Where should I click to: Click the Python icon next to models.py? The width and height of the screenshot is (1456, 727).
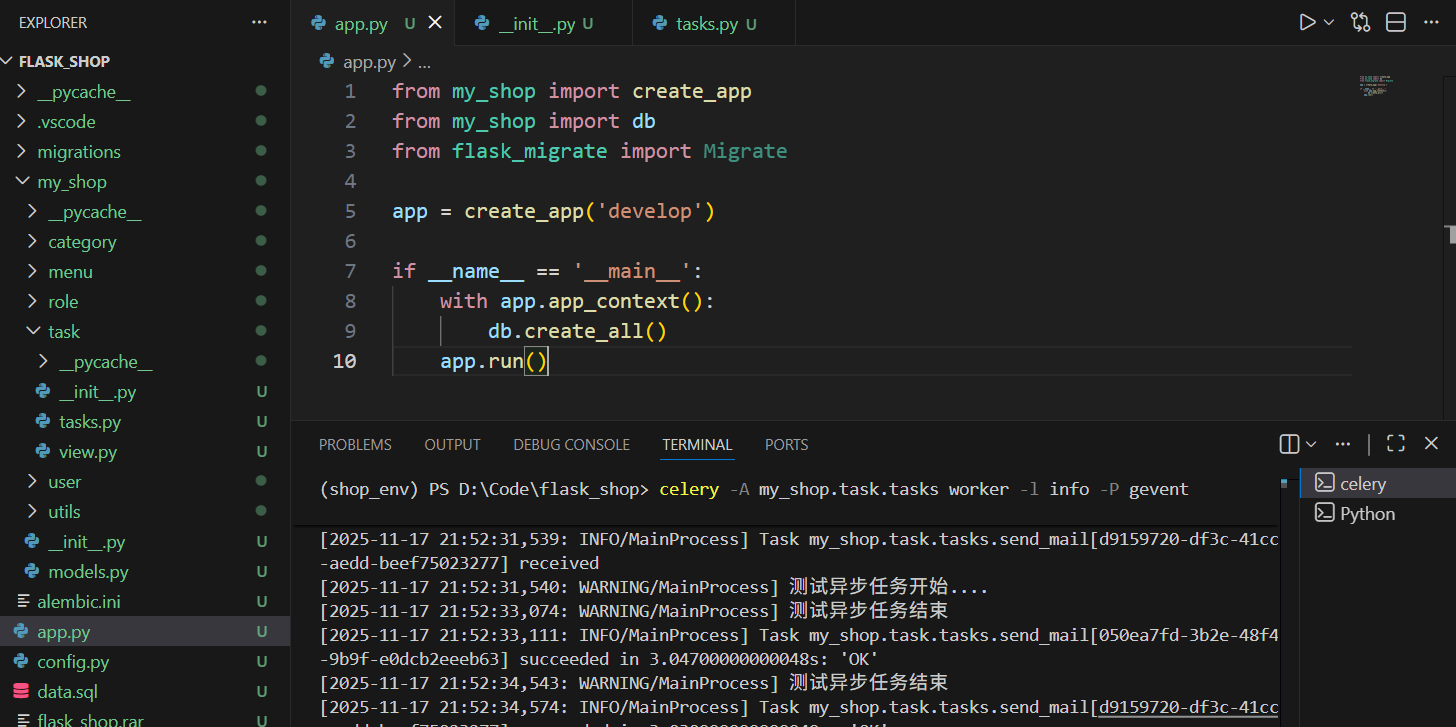click(32, 572)
